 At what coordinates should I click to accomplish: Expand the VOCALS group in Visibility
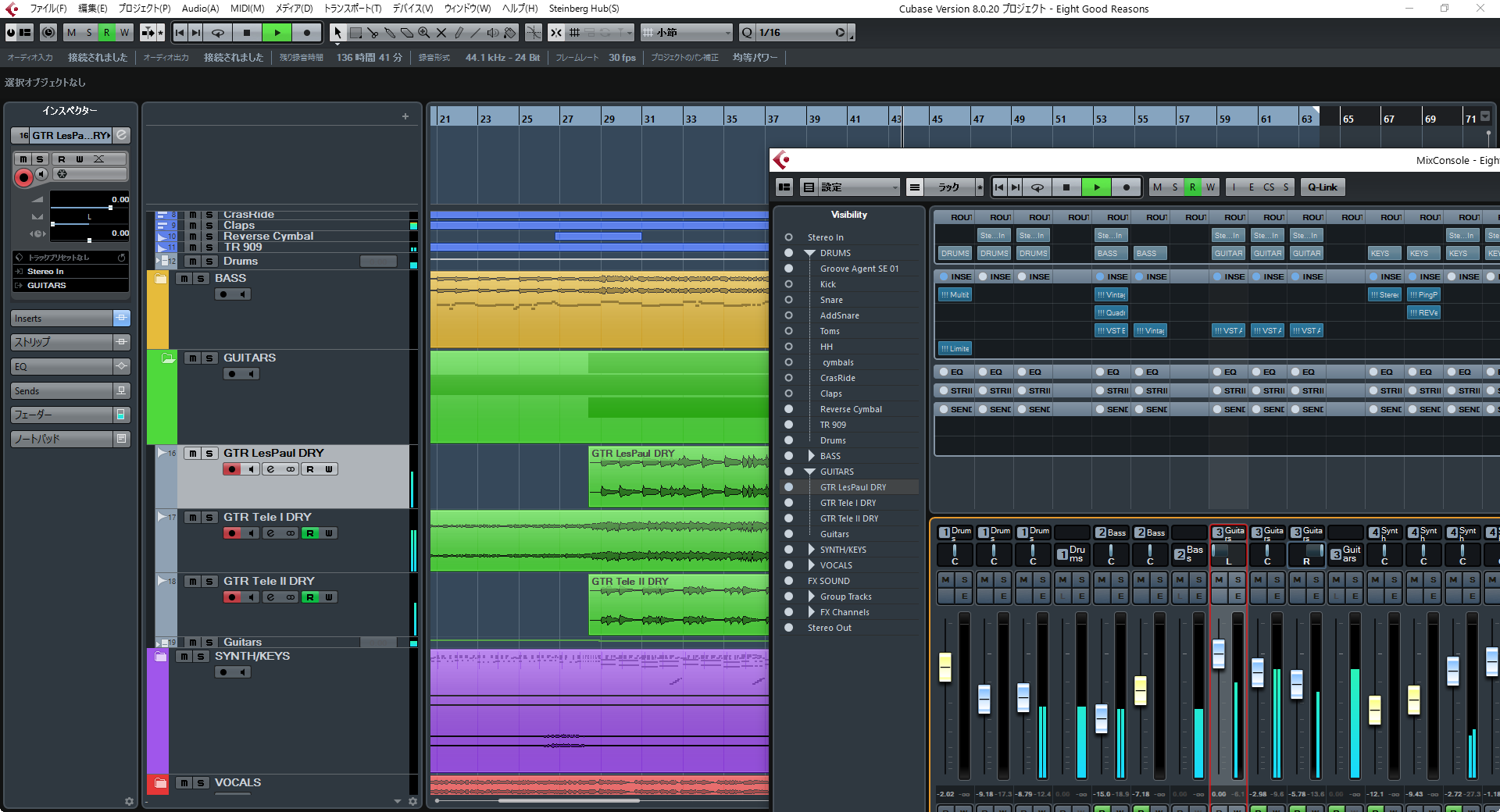(x=812, y=565)
